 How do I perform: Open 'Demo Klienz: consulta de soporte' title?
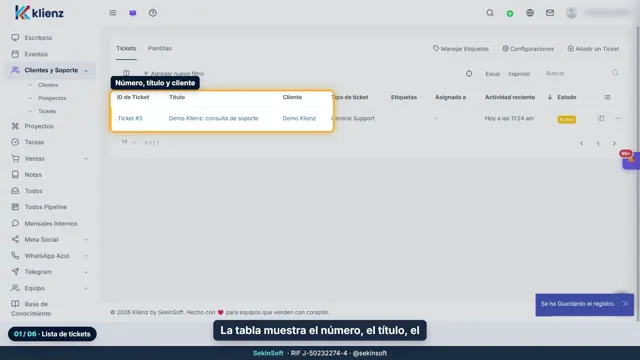click(x=213, y=118)
